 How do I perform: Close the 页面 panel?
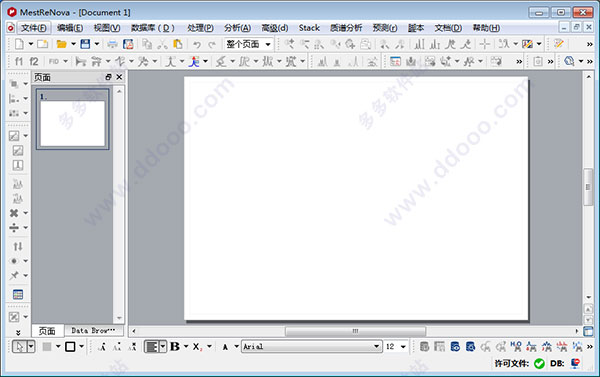pyautogui.click(x=119, y=77)
